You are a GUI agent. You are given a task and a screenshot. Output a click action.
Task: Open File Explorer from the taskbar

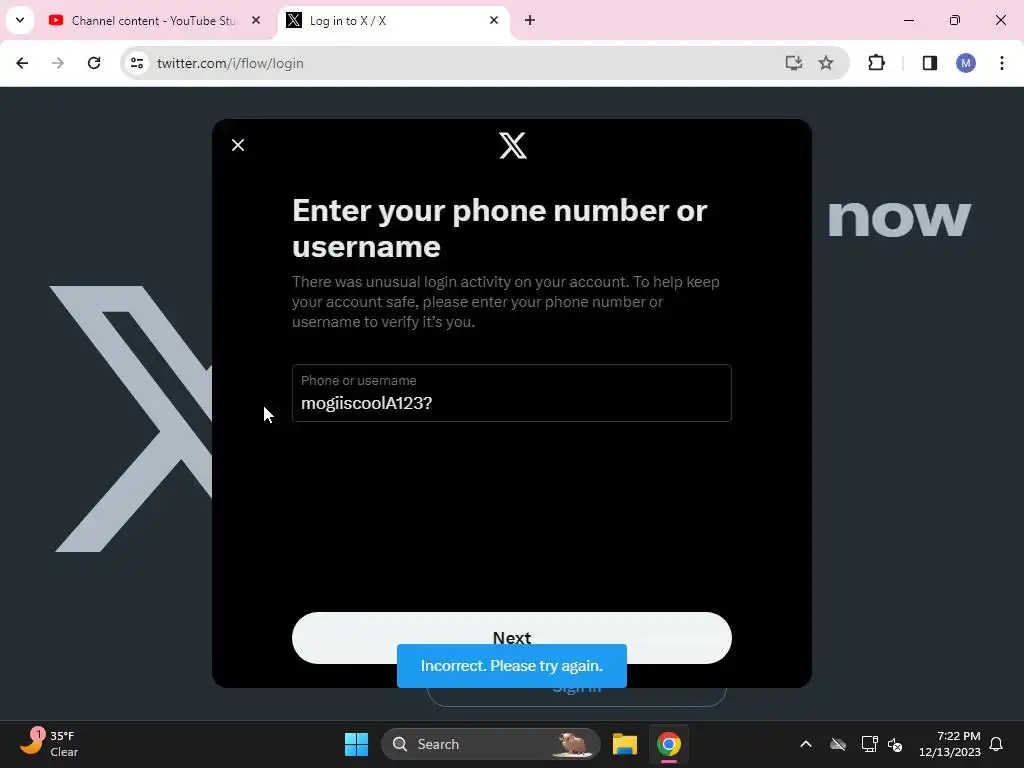[624, 744]
